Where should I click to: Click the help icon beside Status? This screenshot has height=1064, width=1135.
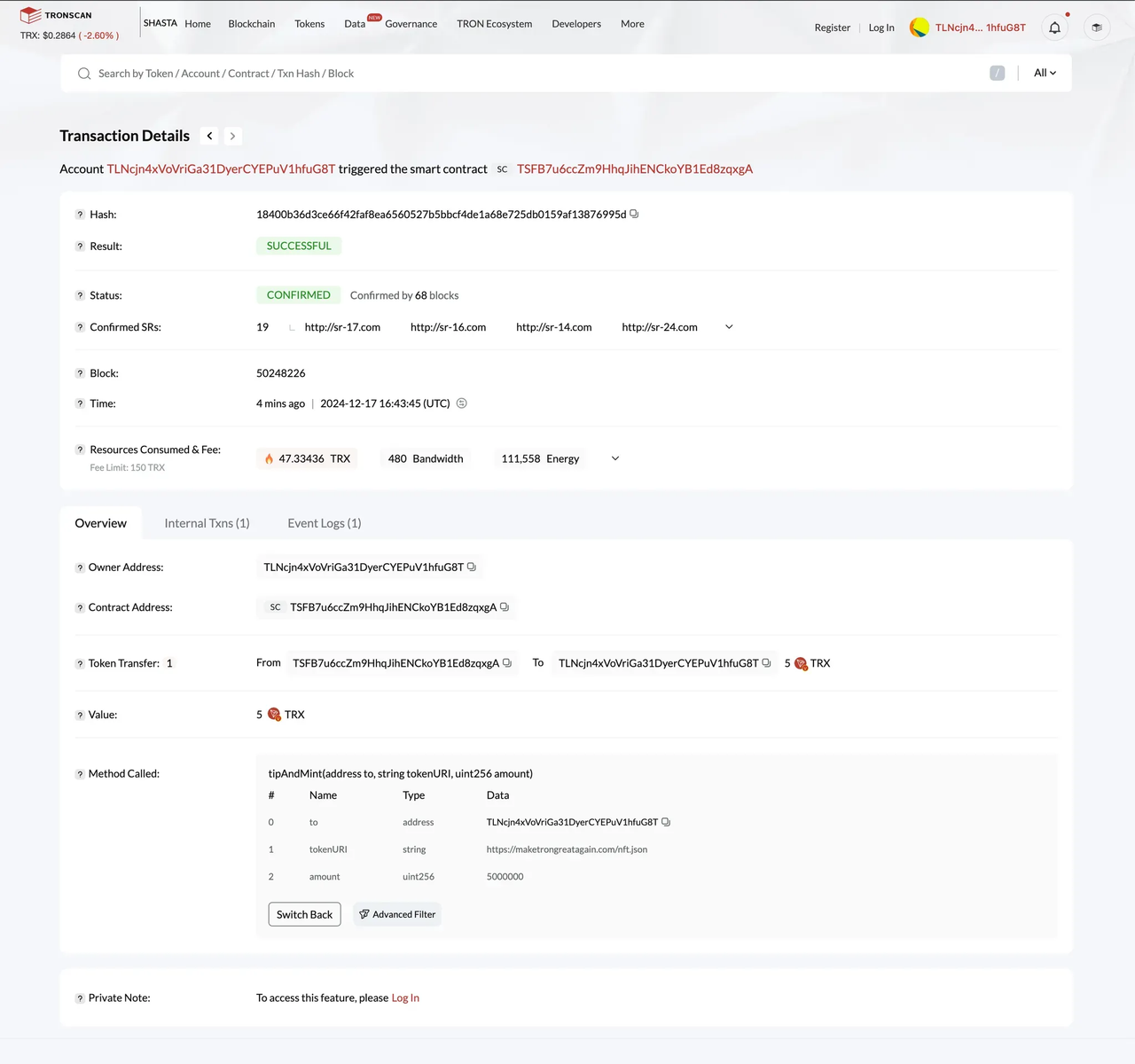tap(80, 295)
